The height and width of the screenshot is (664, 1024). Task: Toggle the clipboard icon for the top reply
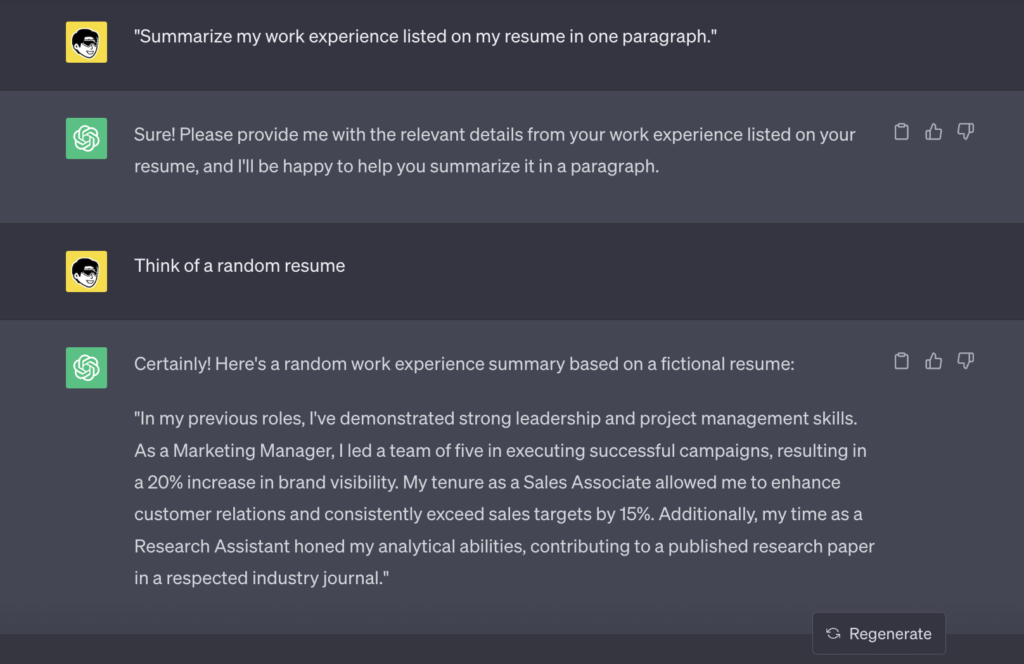[901, 131]
